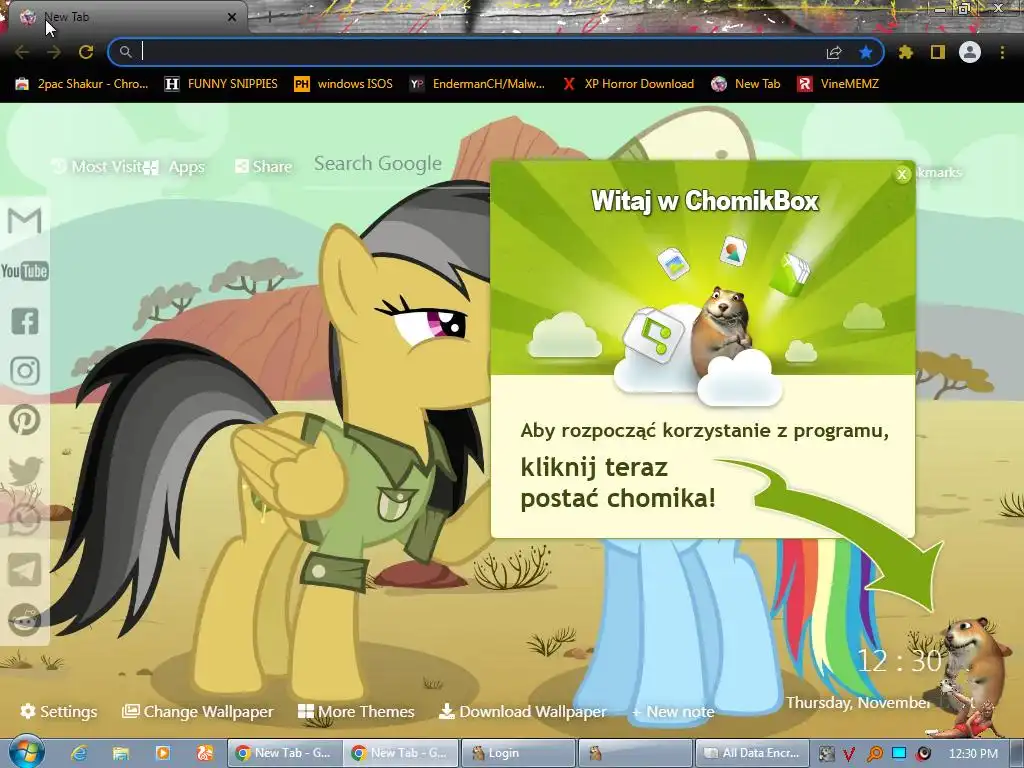Open a new browser tab with plus button
This screenshot has width=1024, height=768.
(269, 17)
